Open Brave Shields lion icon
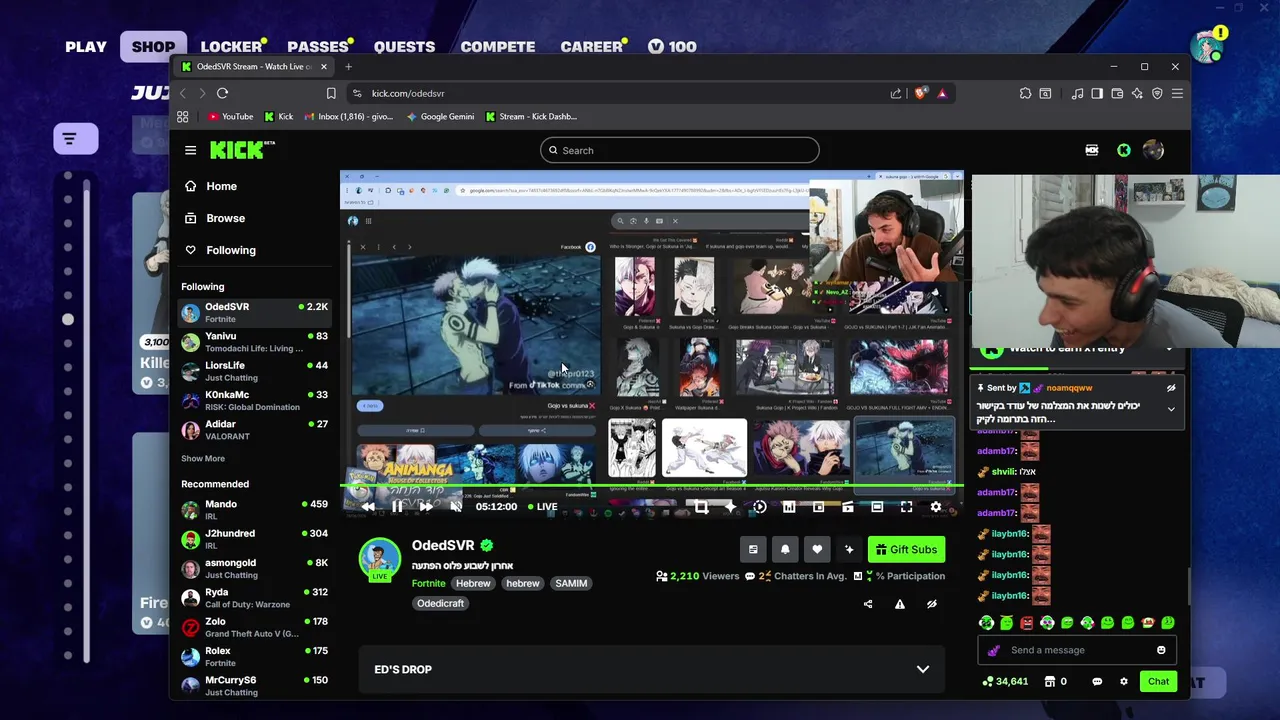The height and width of the screenshot is (720, 1280). tap(921, 93)
